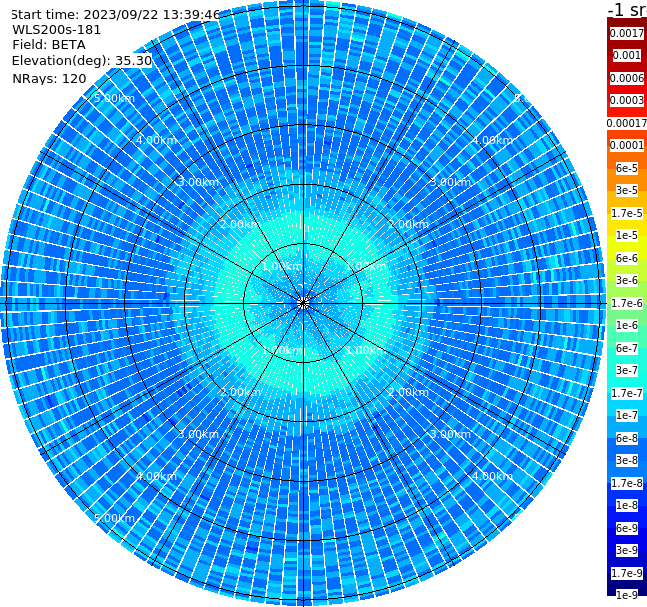647x607 pixels.
Task: Click the 6e-9 colorbar tick label
Action: tap(627, 528)
